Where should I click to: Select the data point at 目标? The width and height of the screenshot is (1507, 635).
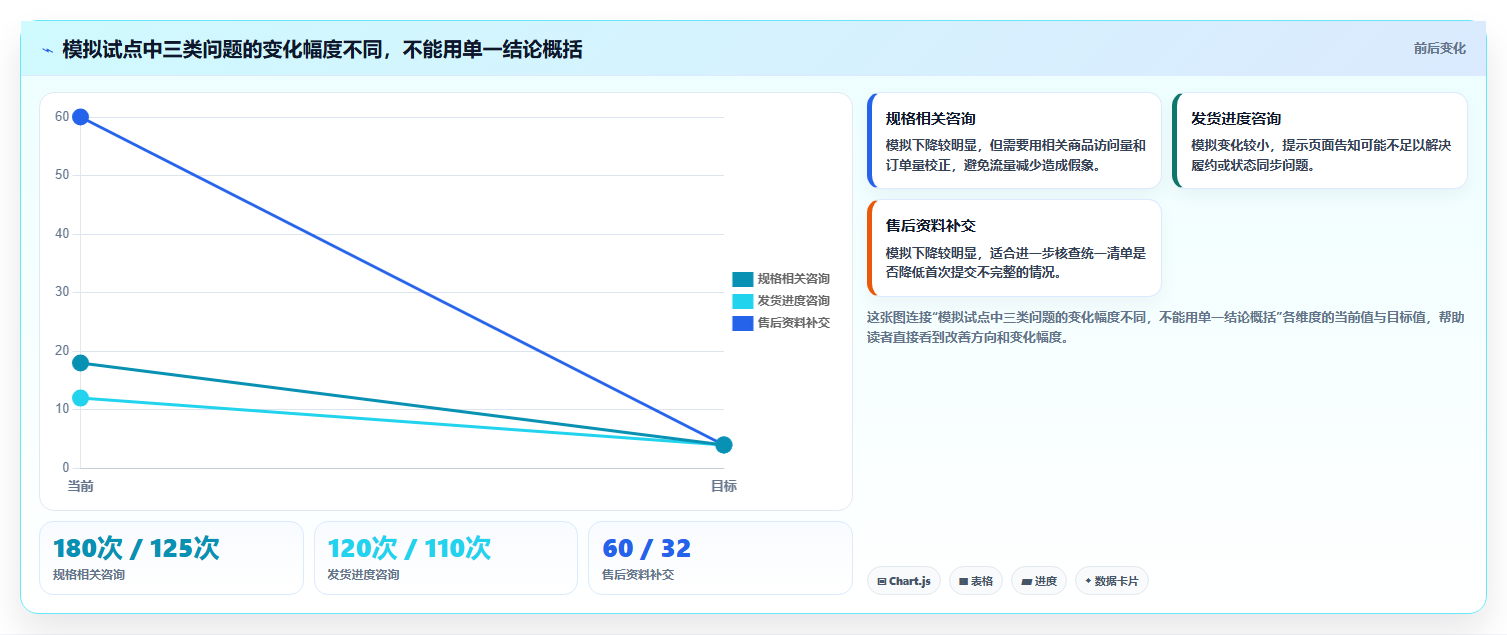724,445
